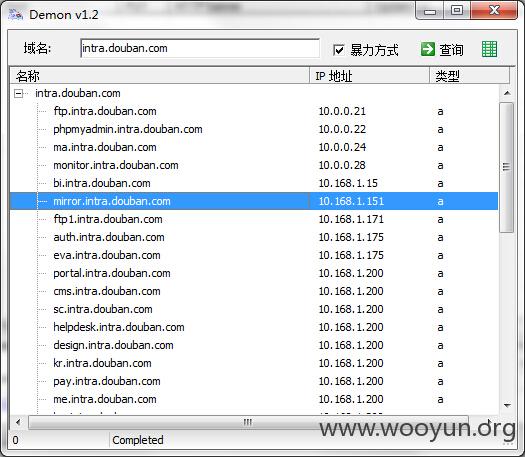Click the vertical scrollbar down arrow
Viewport: 525px width, 457px height.
(507, 405)
